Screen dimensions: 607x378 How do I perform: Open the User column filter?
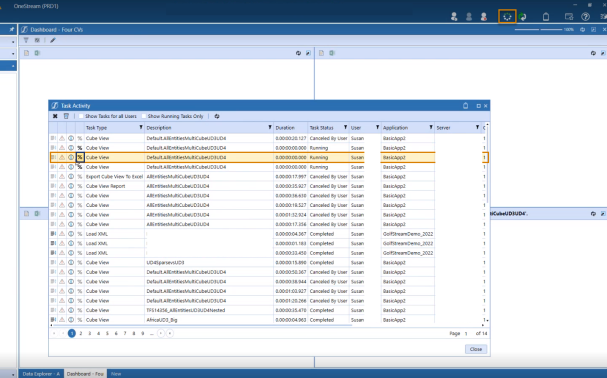click(377, 127)
